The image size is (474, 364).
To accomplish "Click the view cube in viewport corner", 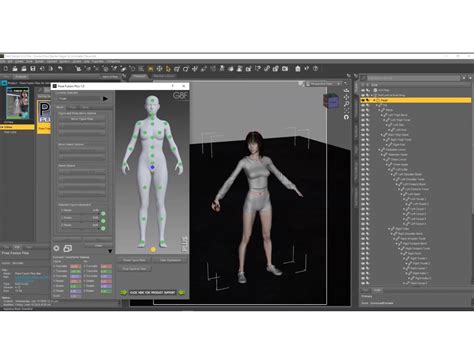I will pyautogui.click(x=331, y=102).
